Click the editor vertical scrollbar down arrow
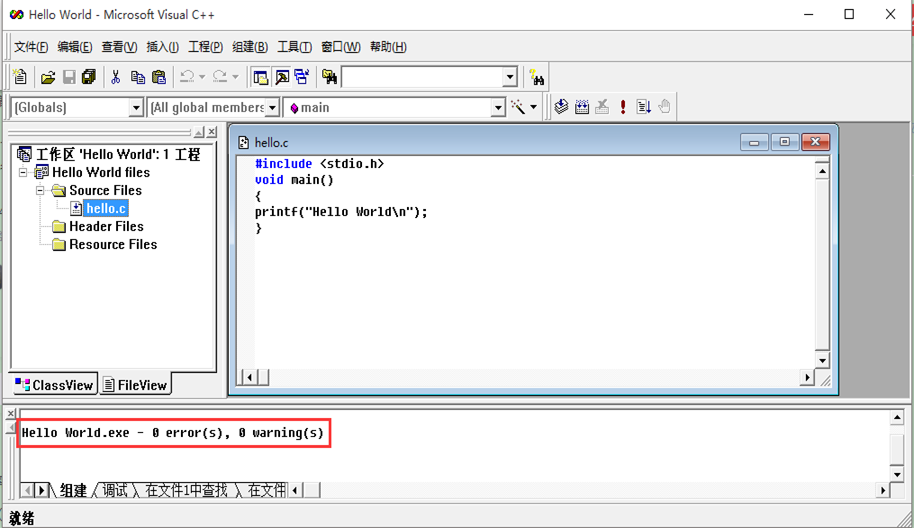The height and width of the screenshot is (528, 914). (x=822, y=361)
